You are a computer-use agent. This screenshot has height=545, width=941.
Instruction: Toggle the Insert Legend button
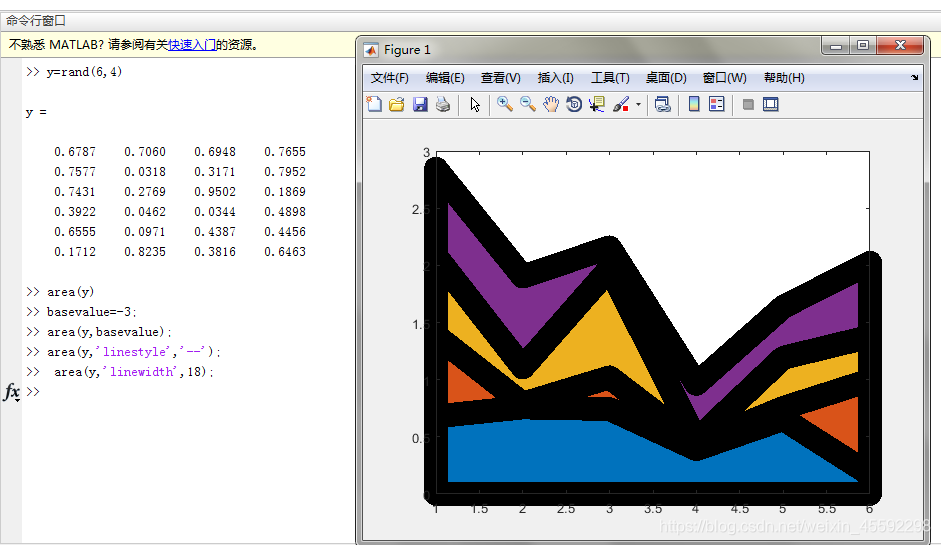tap(716, 104)
